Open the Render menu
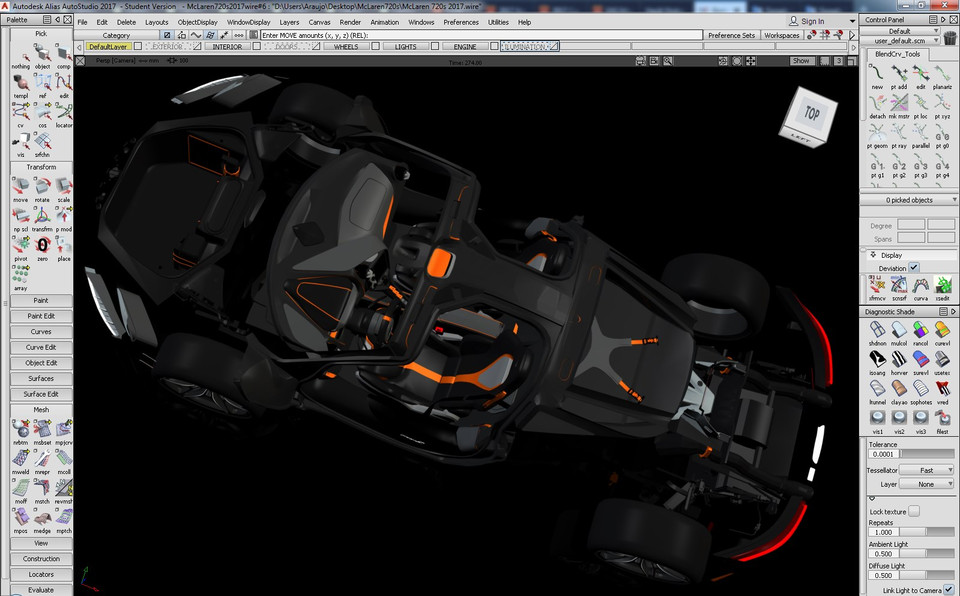Viewport: 960px width, 596px height. (350, 21)
